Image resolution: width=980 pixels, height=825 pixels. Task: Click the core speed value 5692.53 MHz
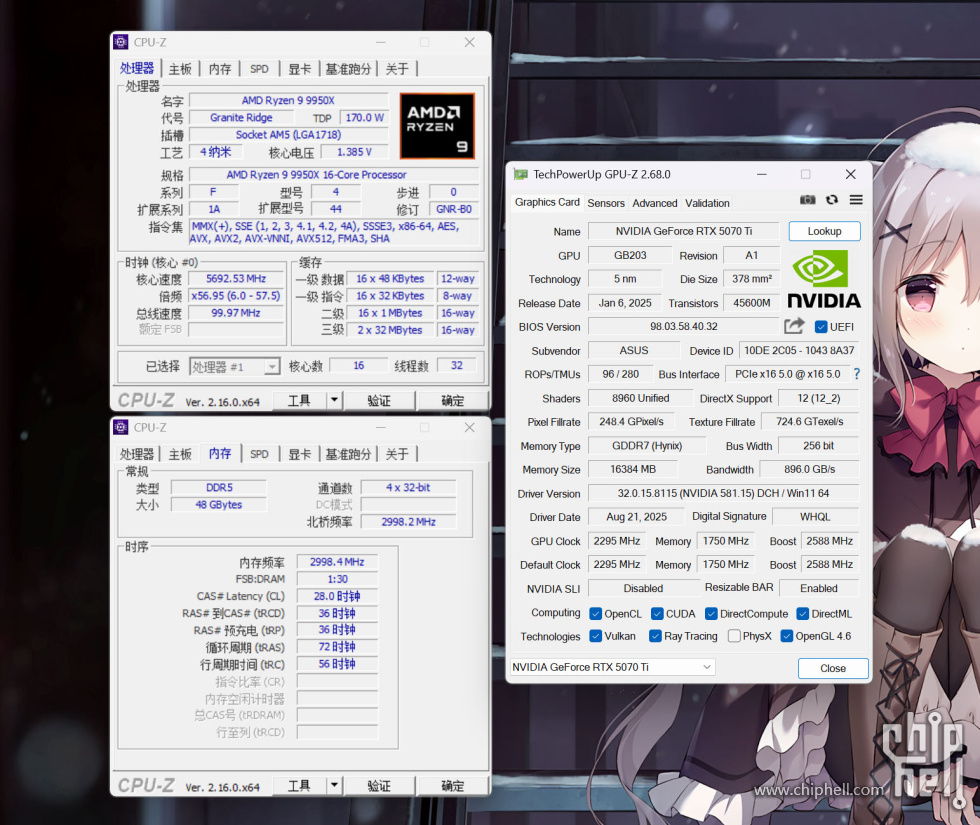(236, 279)
